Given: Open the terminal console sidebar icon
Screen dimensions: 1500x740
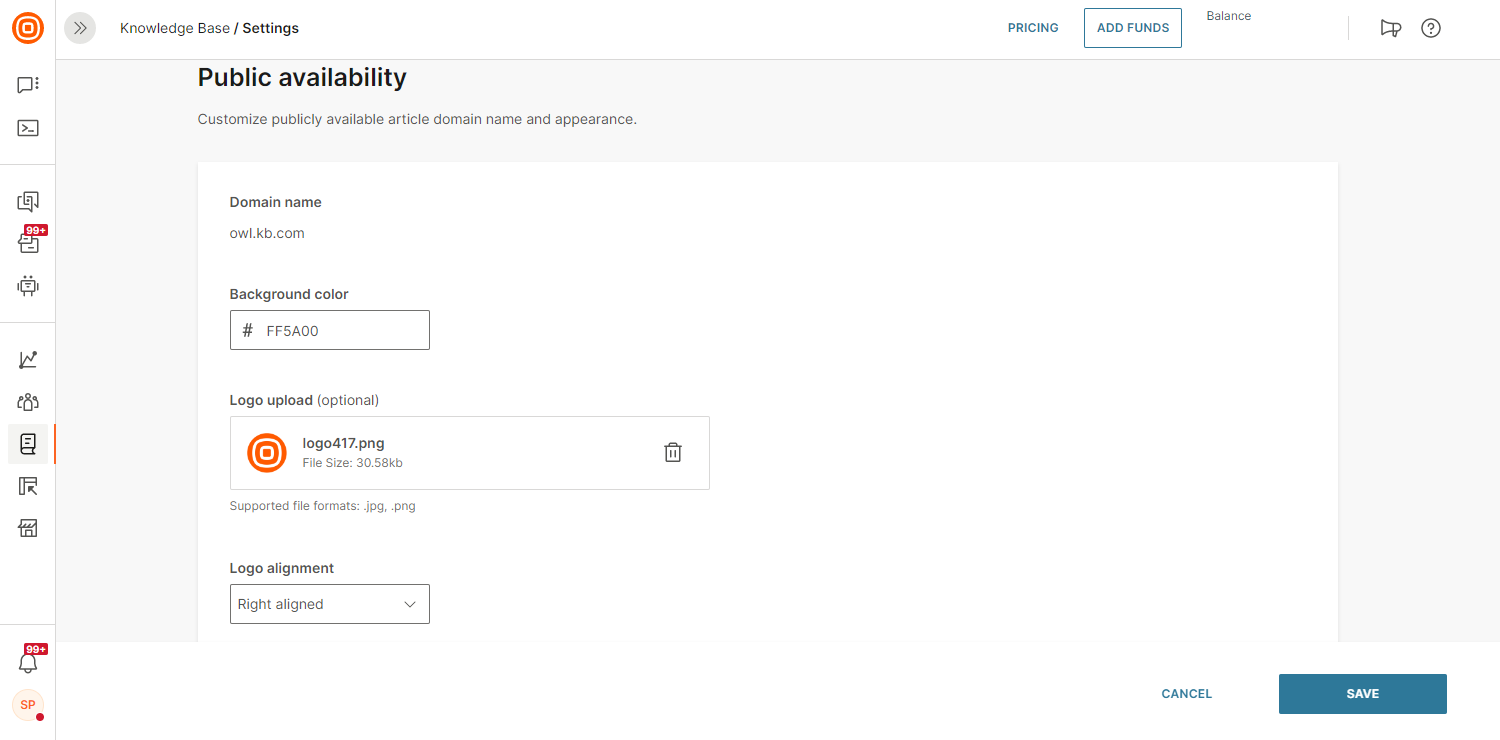Looking at the screenshot, I should [28, 128].
